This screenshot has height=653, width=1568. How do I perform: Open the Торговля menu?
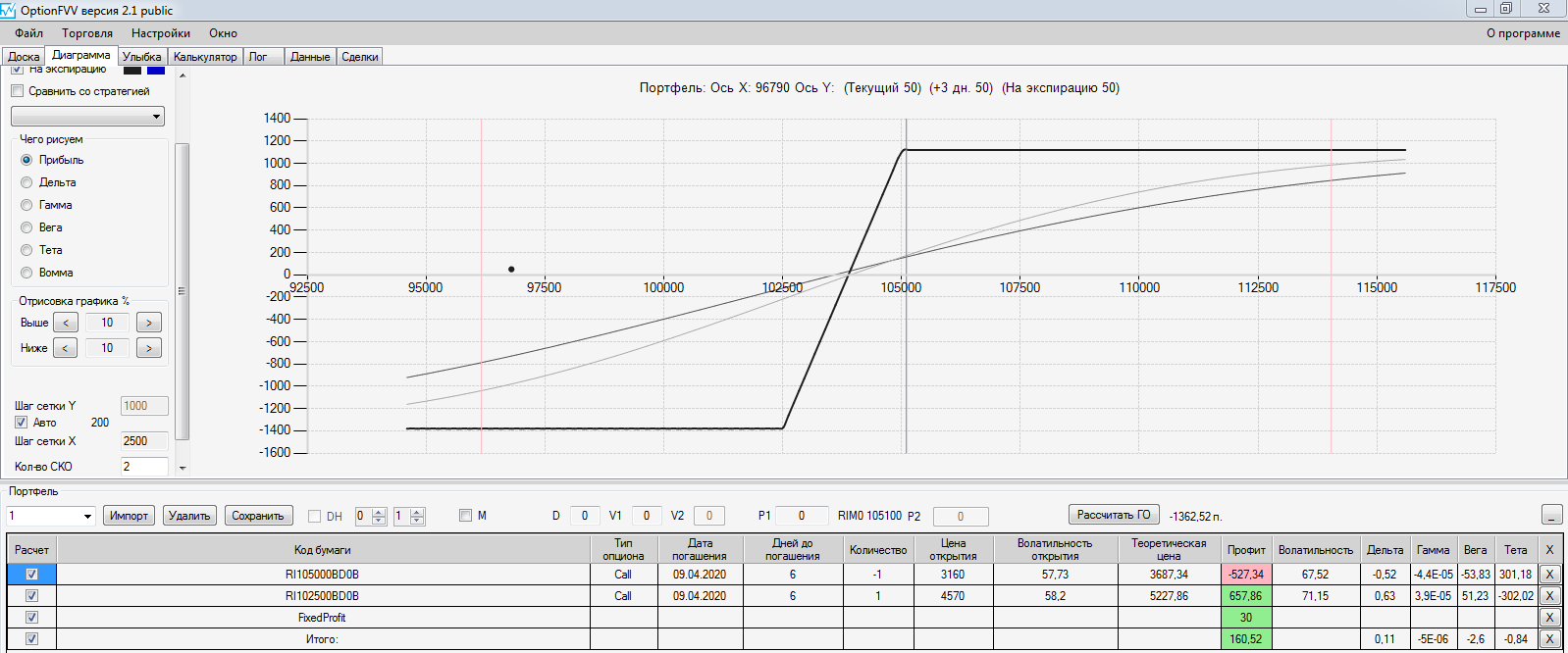click(87, 33)
